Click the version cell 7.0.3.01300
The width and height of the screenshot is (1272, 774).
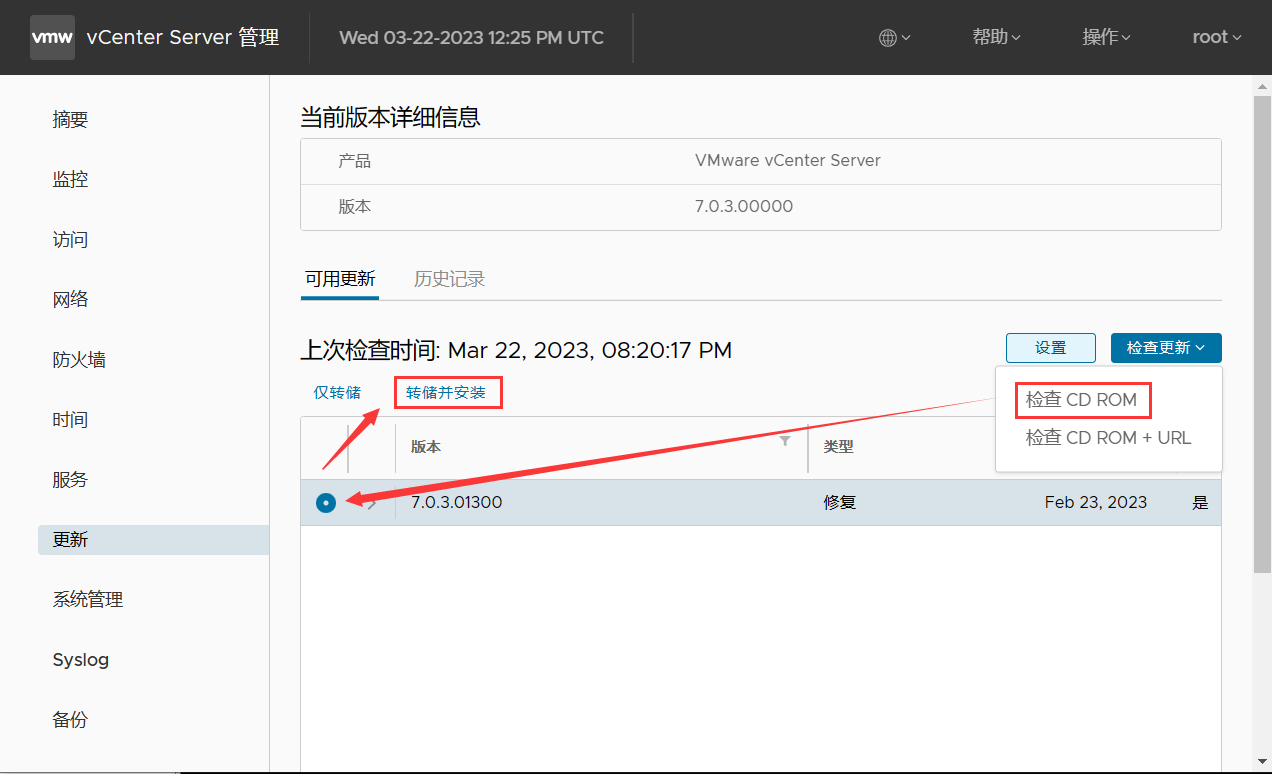click(x=457, y=502)
